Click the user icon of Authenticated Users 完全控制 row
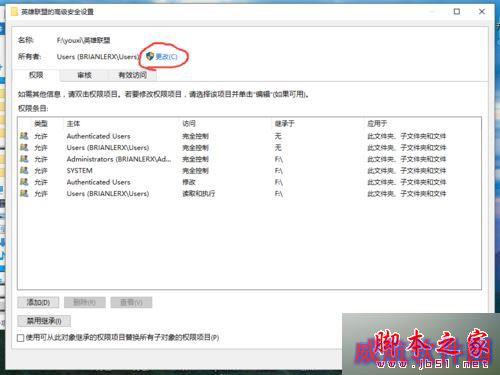The image size is (500, 375). coord(24,136)
